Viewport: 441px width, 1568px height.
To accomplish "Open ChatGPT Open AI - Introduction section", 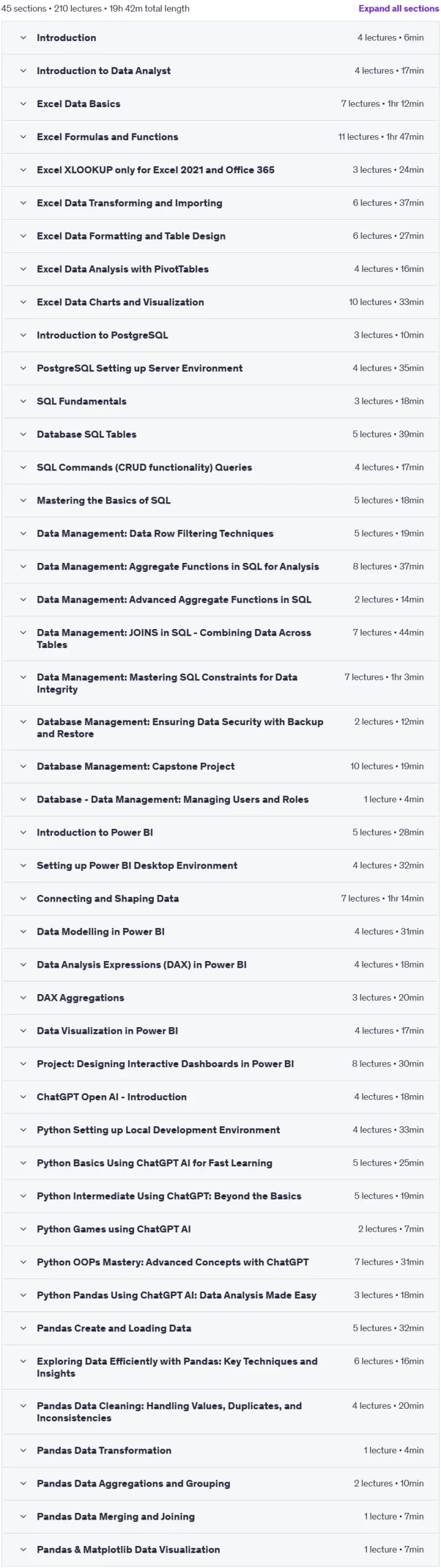I will coord(221,1097).
